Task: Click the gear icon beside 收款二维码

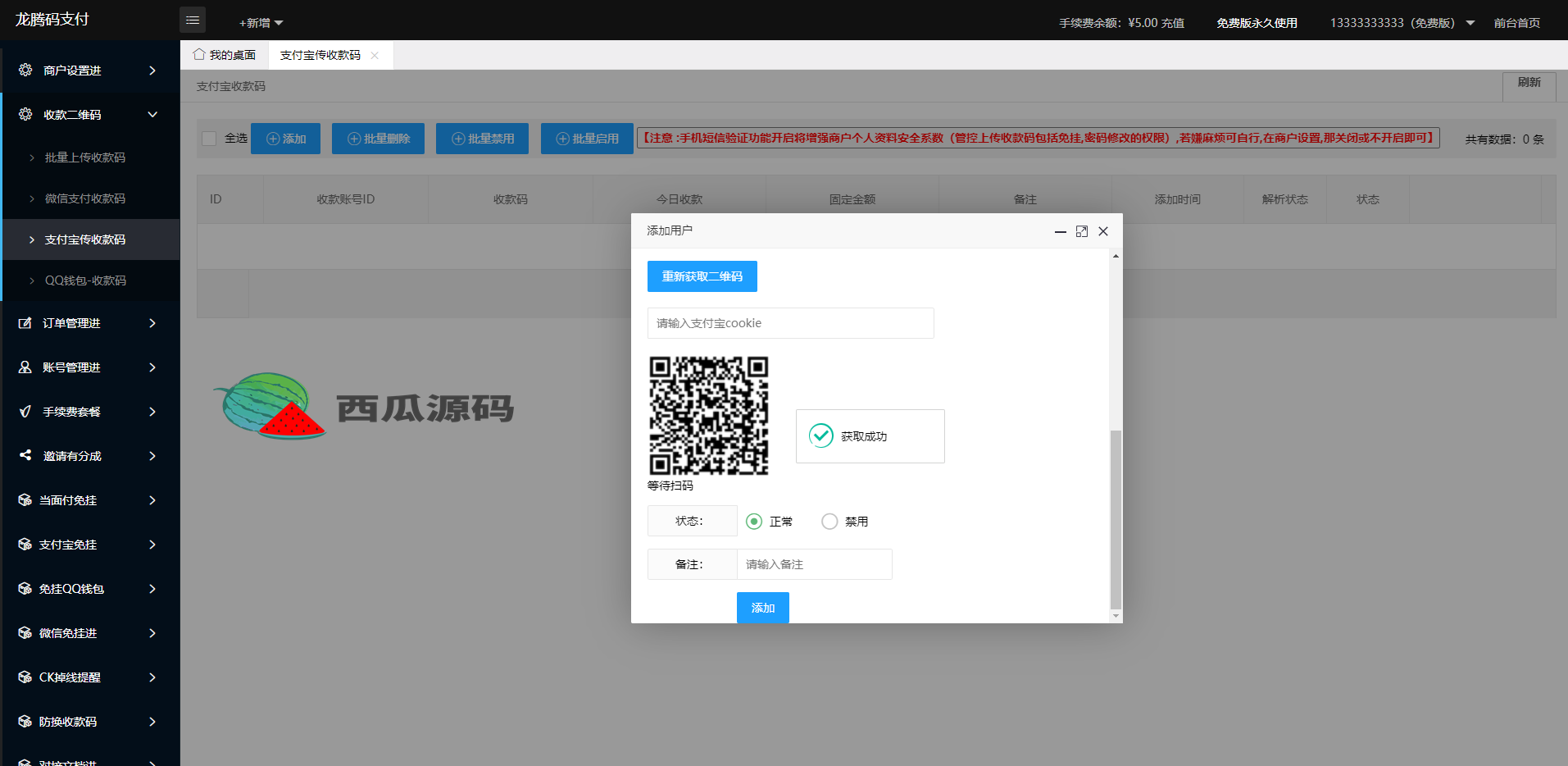Action: [x=25, y=114]
